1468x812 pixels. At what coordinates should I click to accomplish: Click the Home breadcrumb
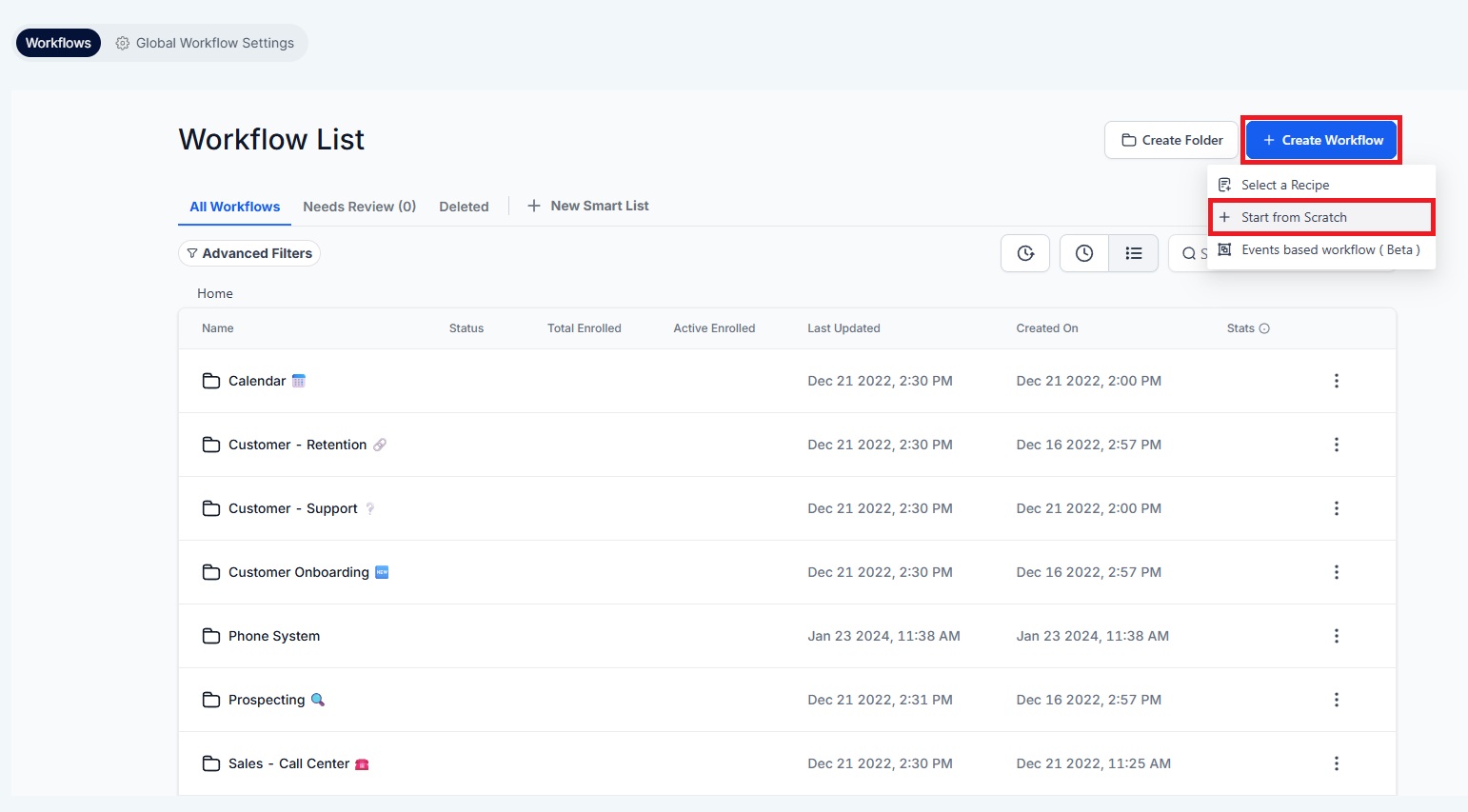215,293
